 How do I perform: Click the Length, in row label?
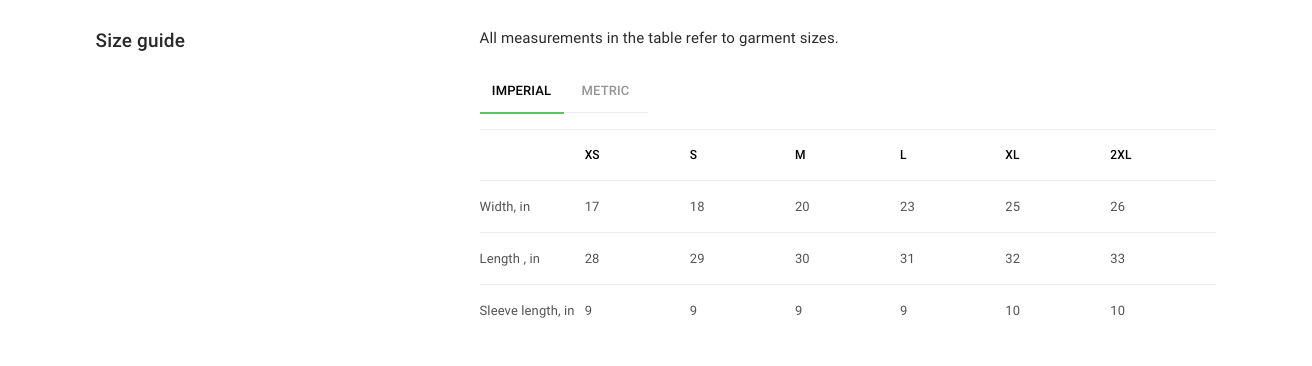click(x=510, y=259)
